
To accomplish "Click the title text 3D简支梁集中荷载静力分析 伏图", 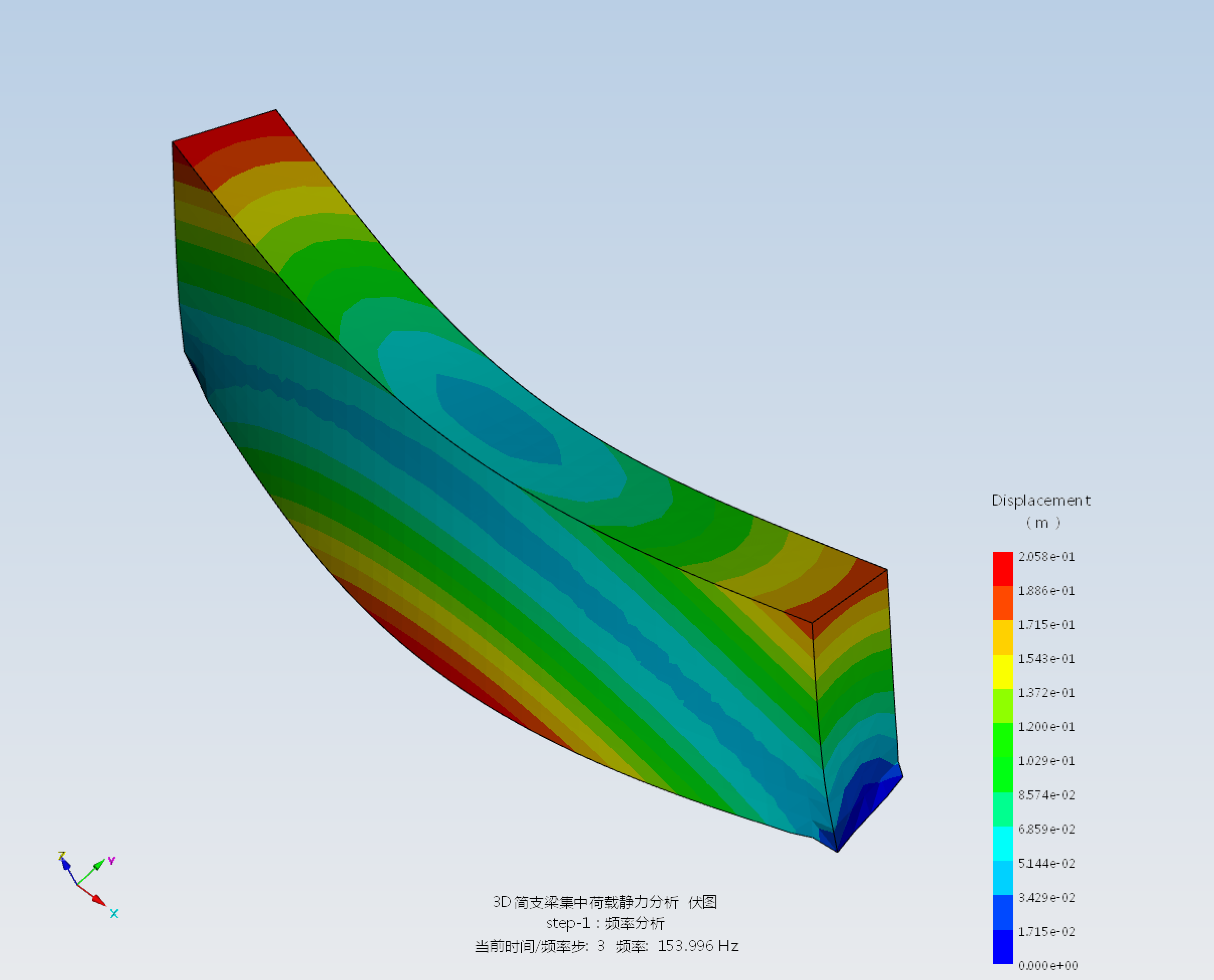I will 605,902.
